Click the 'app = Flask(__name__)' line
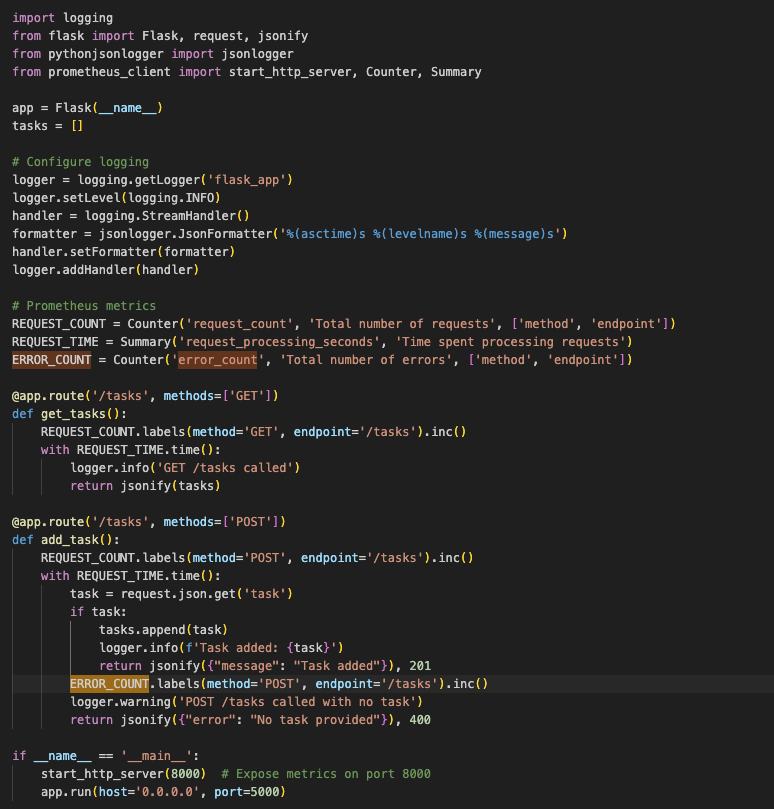 (87, 108)
